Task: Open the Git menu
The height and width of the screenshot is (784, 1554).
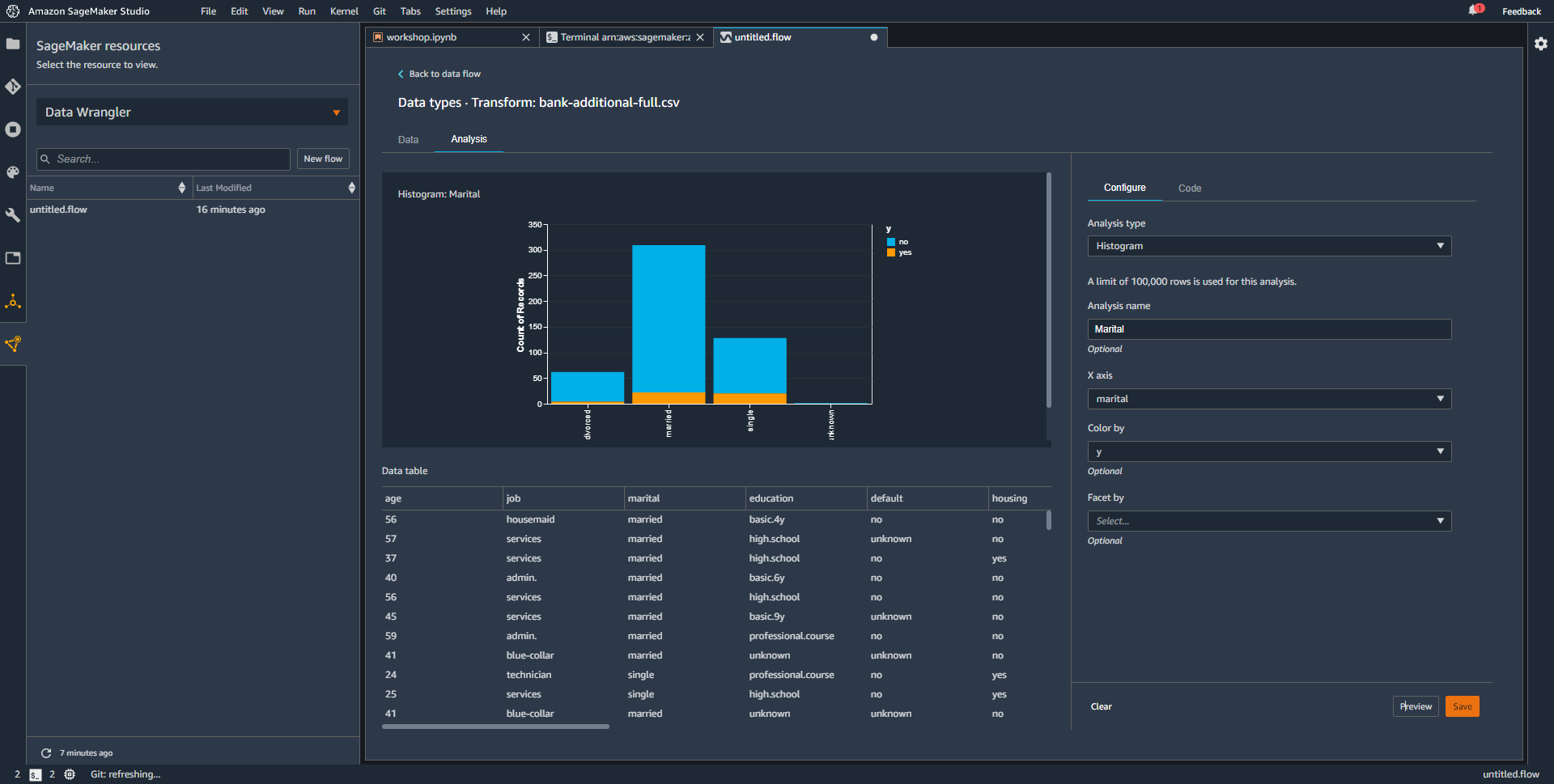Action: [x=379, y=11]
